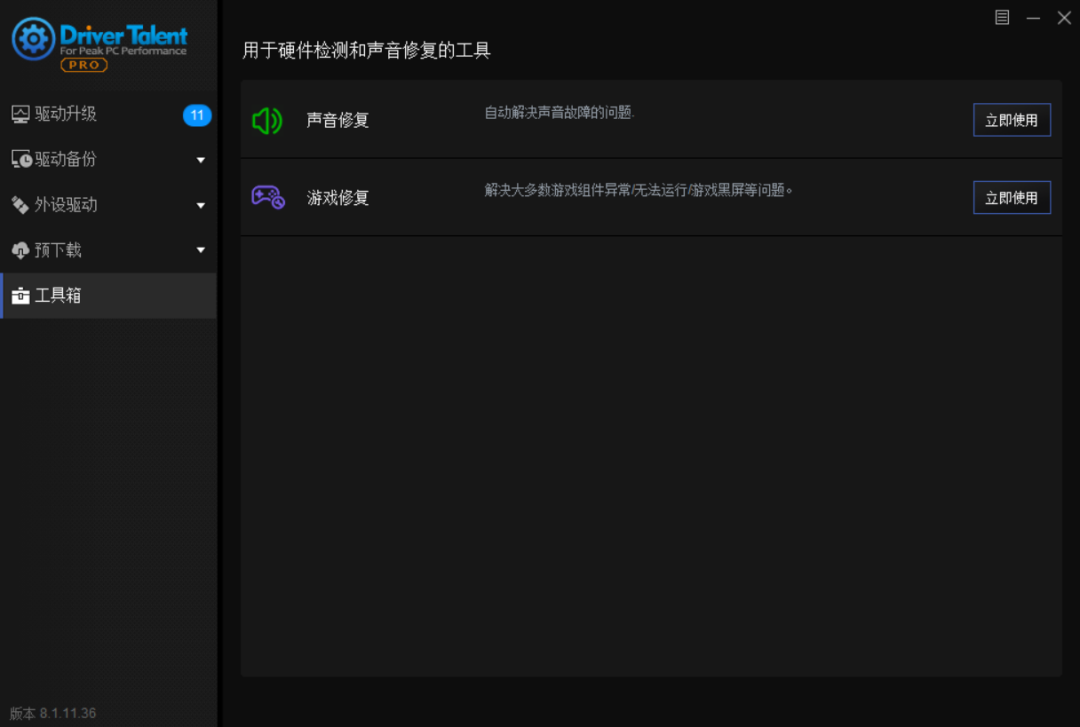Click the version text 版本 8.1.11.36
This screenshot has width=1080, height=727.
click(x=51, y=712)
